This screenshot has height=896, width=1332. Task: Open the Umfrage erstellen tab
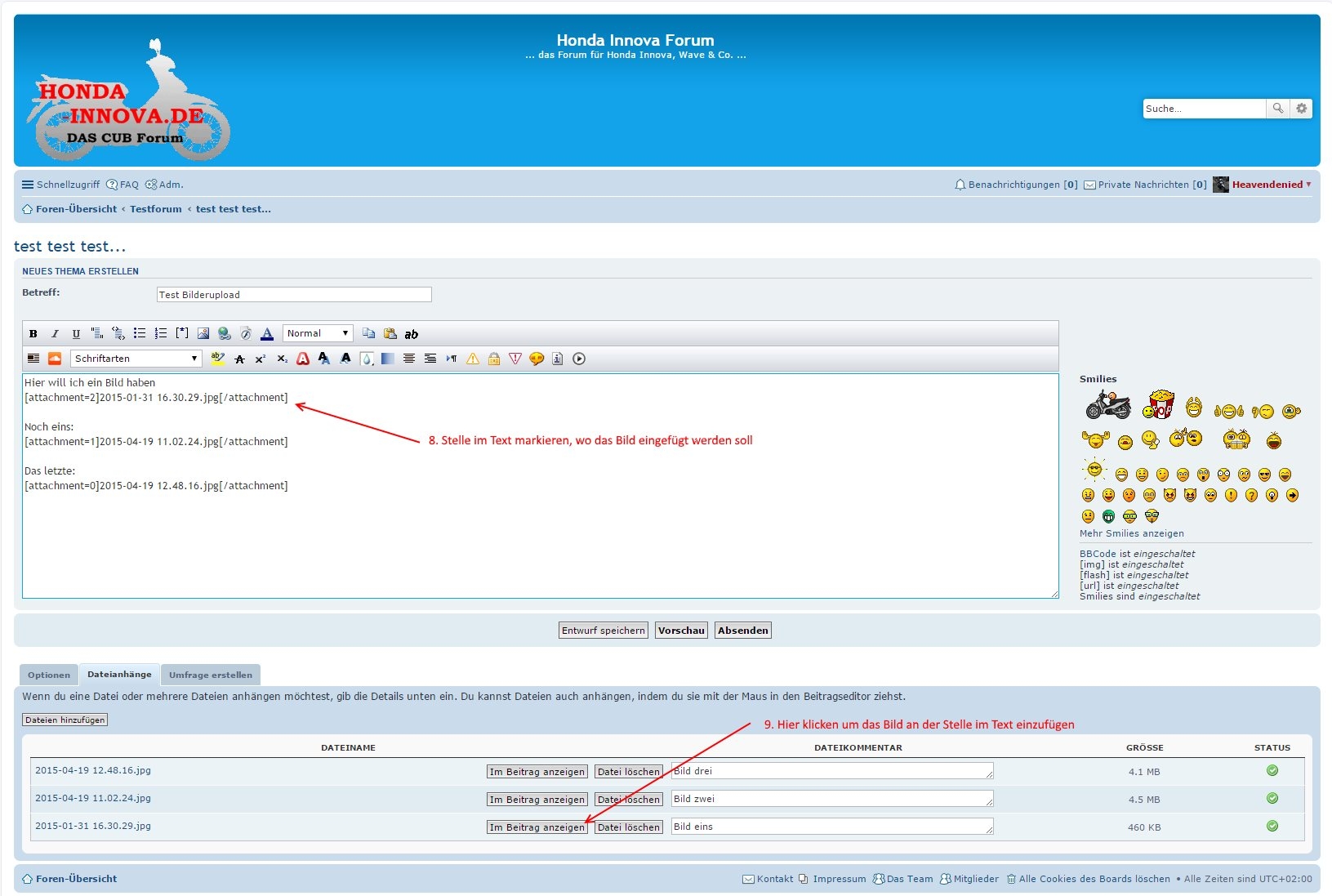(x=211, y=675)
